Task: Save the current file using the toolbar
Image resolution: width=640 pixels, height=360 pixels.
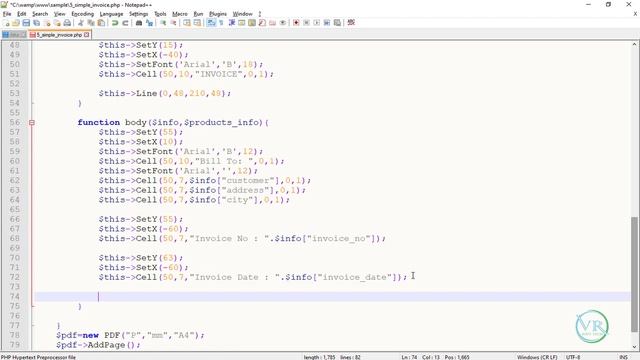Action: 26,23
